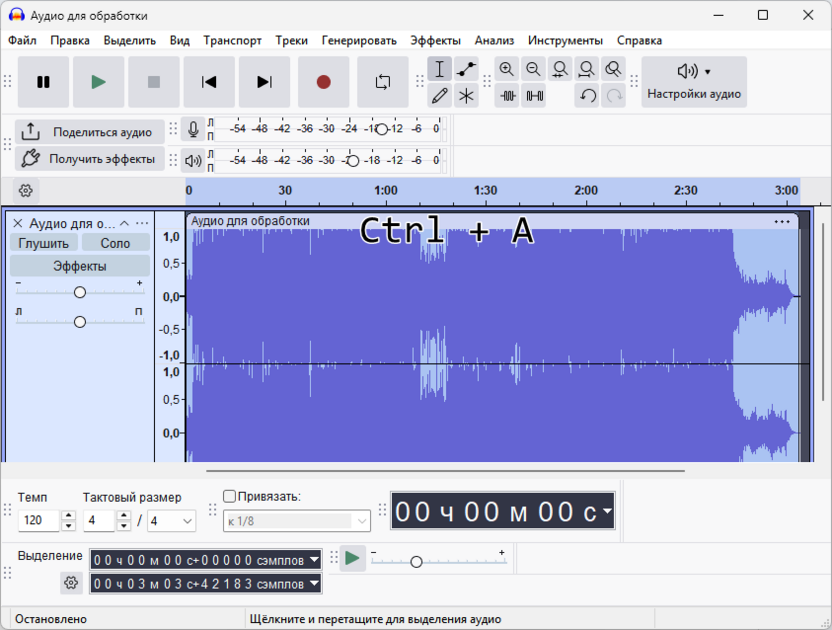Skip to start of the track

tap(209, 82)
